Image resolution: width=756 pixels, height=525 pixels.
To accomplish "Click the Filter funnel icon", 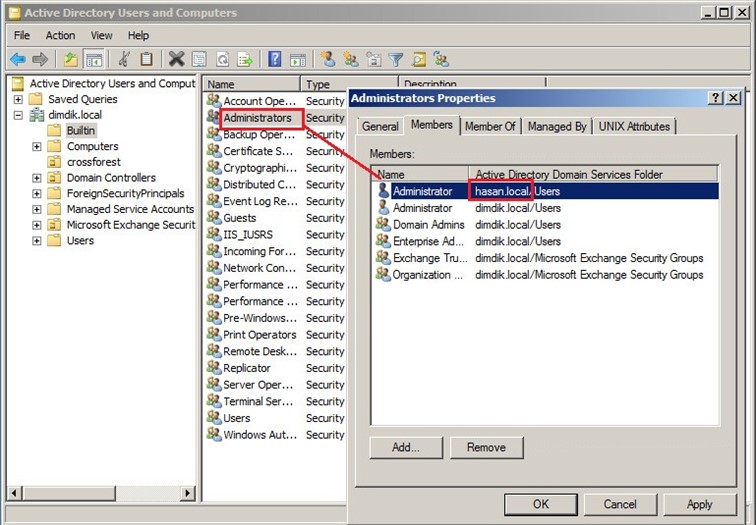I will click(396, 59).
